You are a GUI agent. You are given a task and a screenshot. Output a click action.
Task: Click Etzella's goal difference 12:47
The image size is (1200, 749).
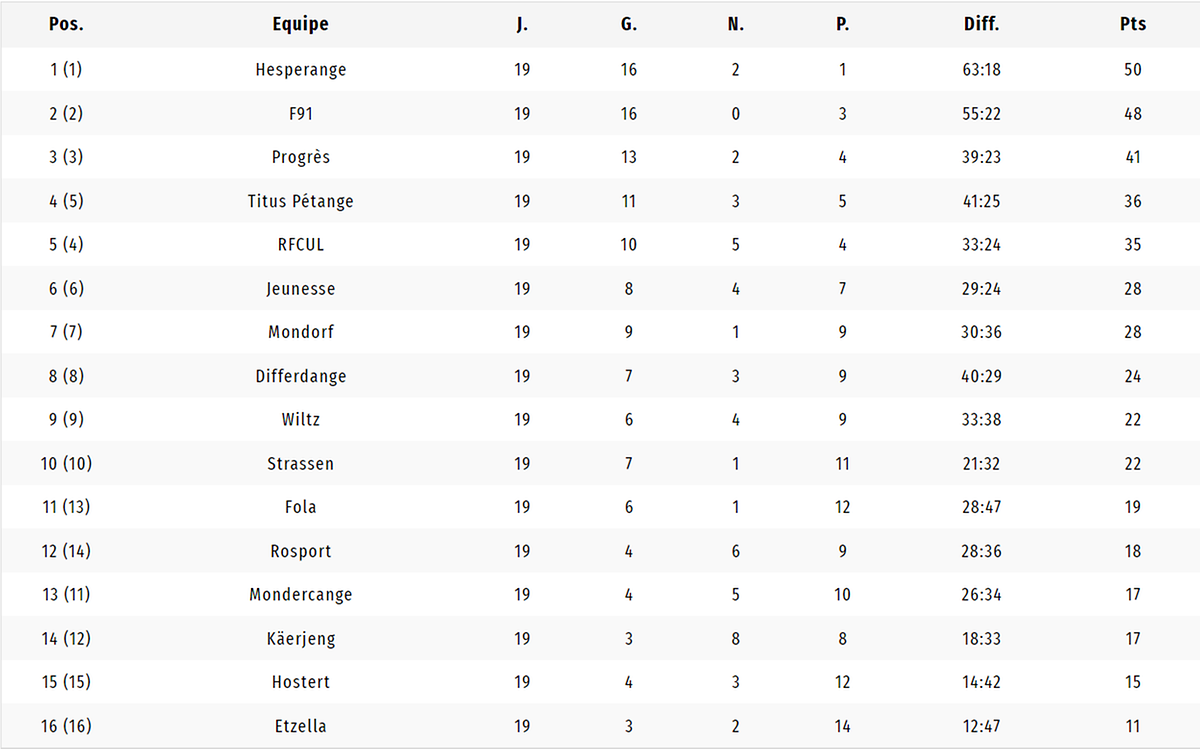(x=981, y=726)
